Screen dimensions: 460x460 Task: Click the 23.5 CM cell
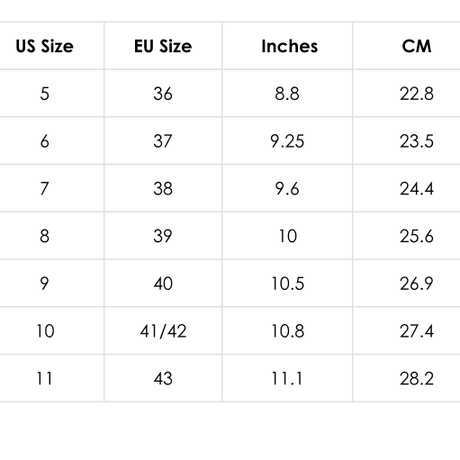(x=407, y=141)
